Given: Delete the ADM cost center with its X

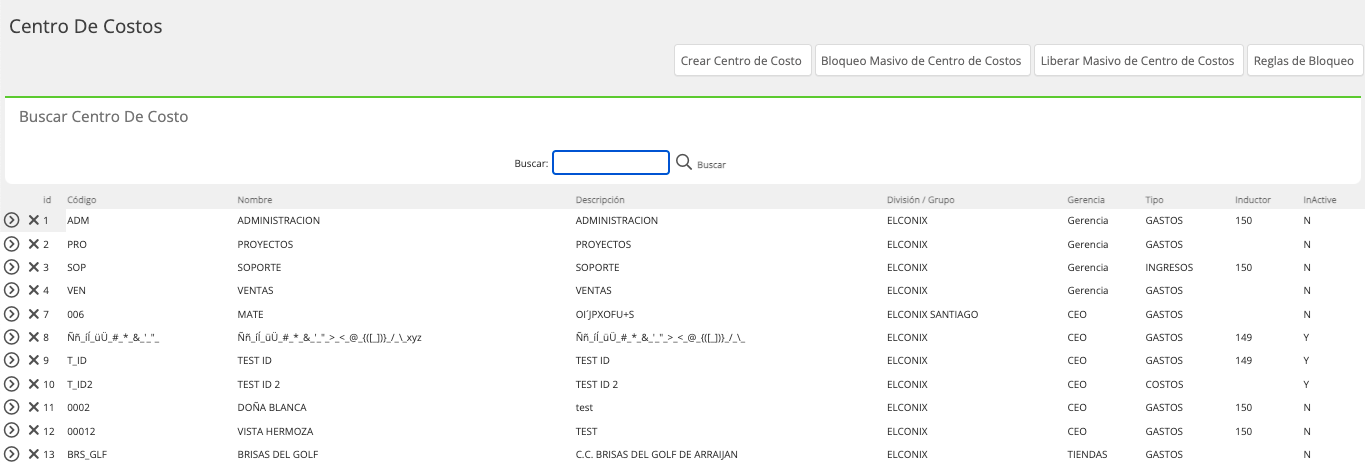Looking at the screenshot, I should pyautogui.click(x=33, y=220).
